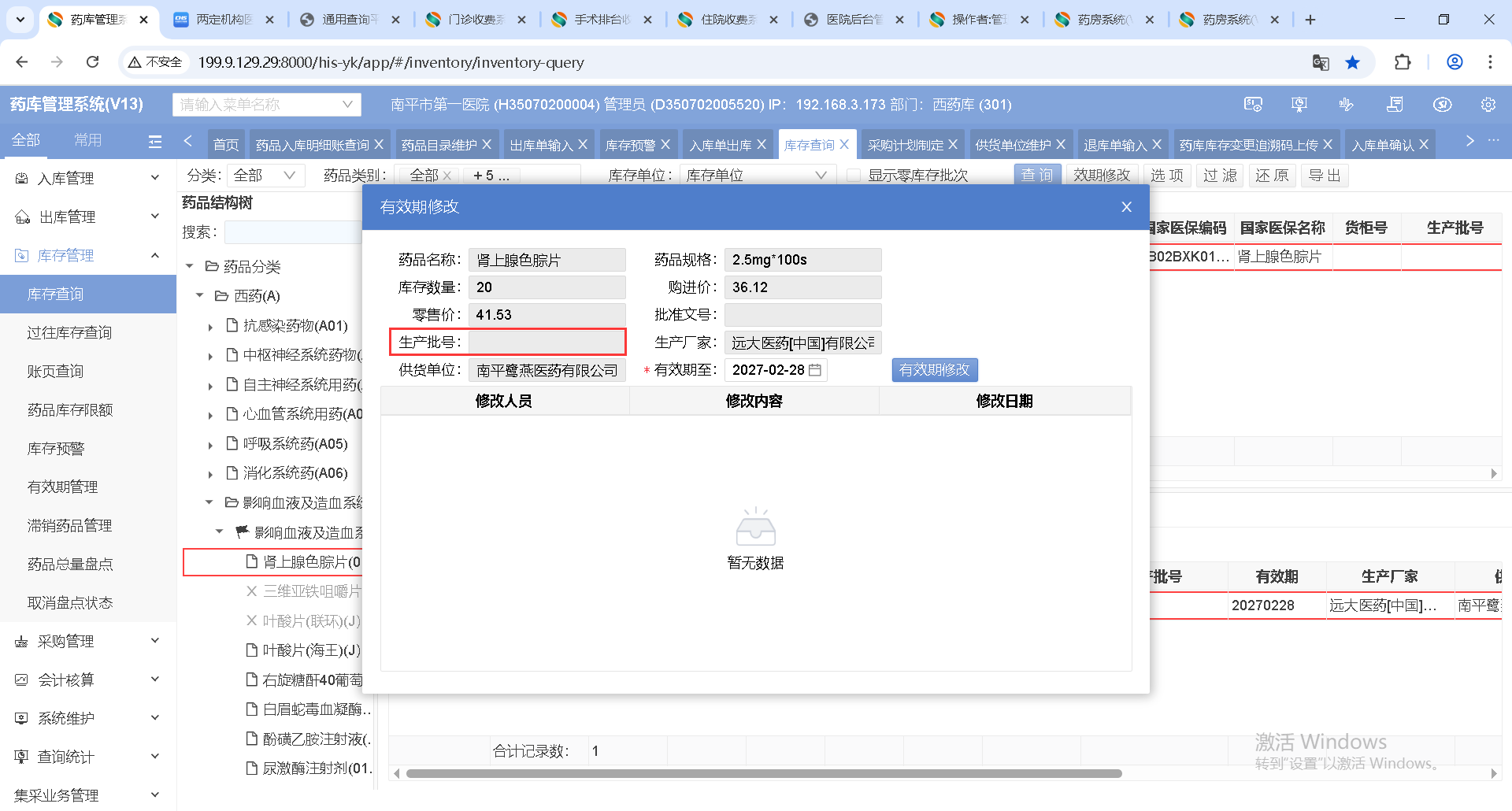
Task: Remove the 全部 tag from 药品类别
Action: pyautogui.click(x=447, y=176)
